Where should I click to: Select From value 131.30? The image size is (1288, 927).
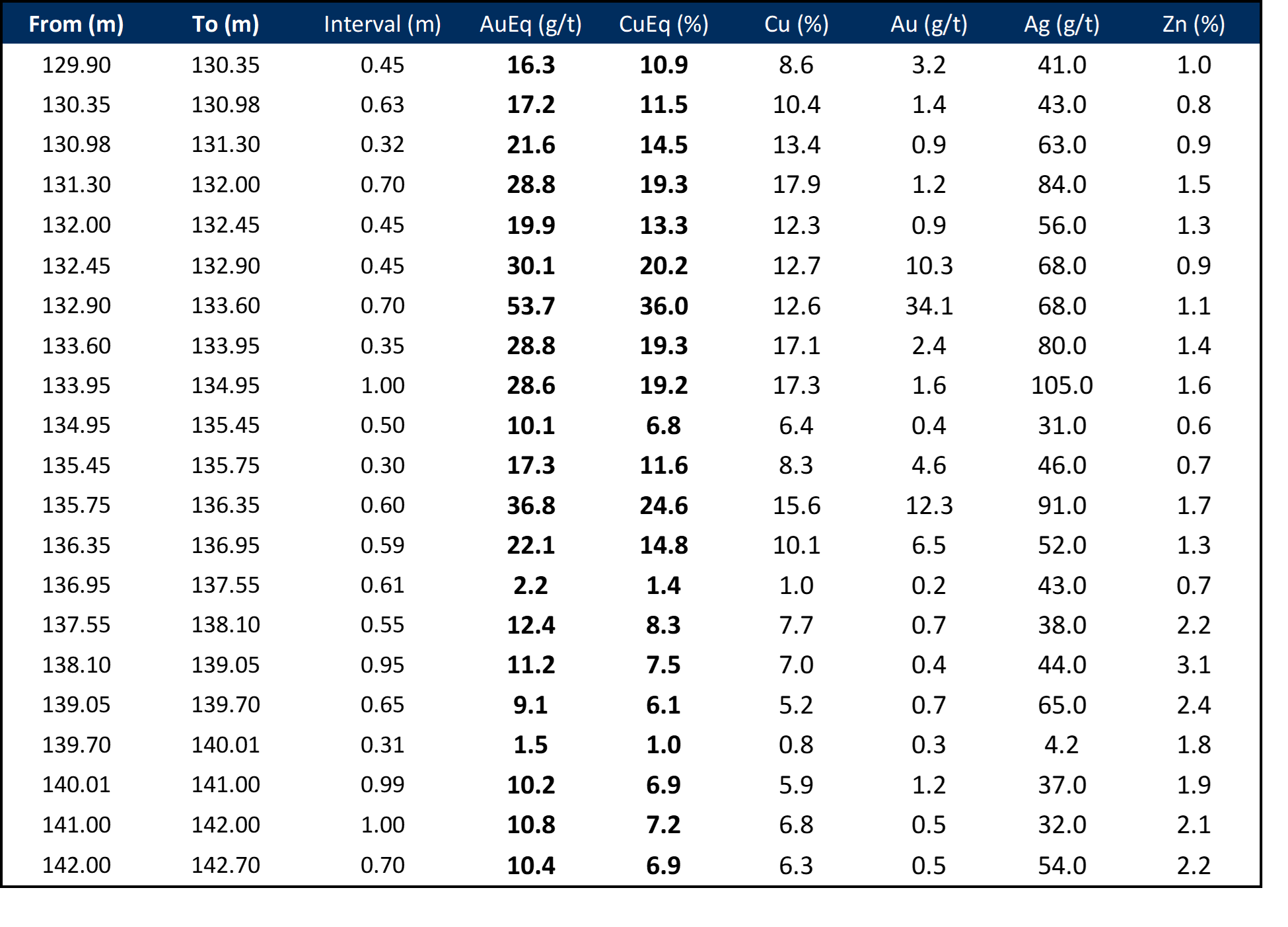tap(77, 184)
